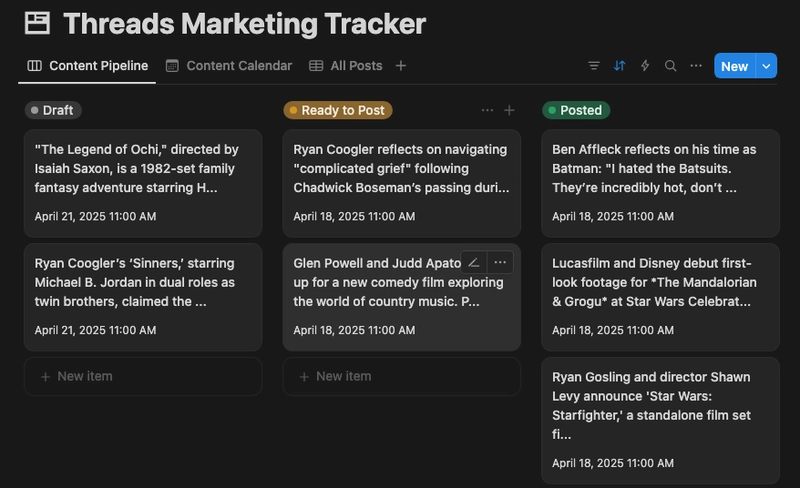Switch to the Content Calendar tab
This screenshot has height=488, width=800.
click(229, 66)
